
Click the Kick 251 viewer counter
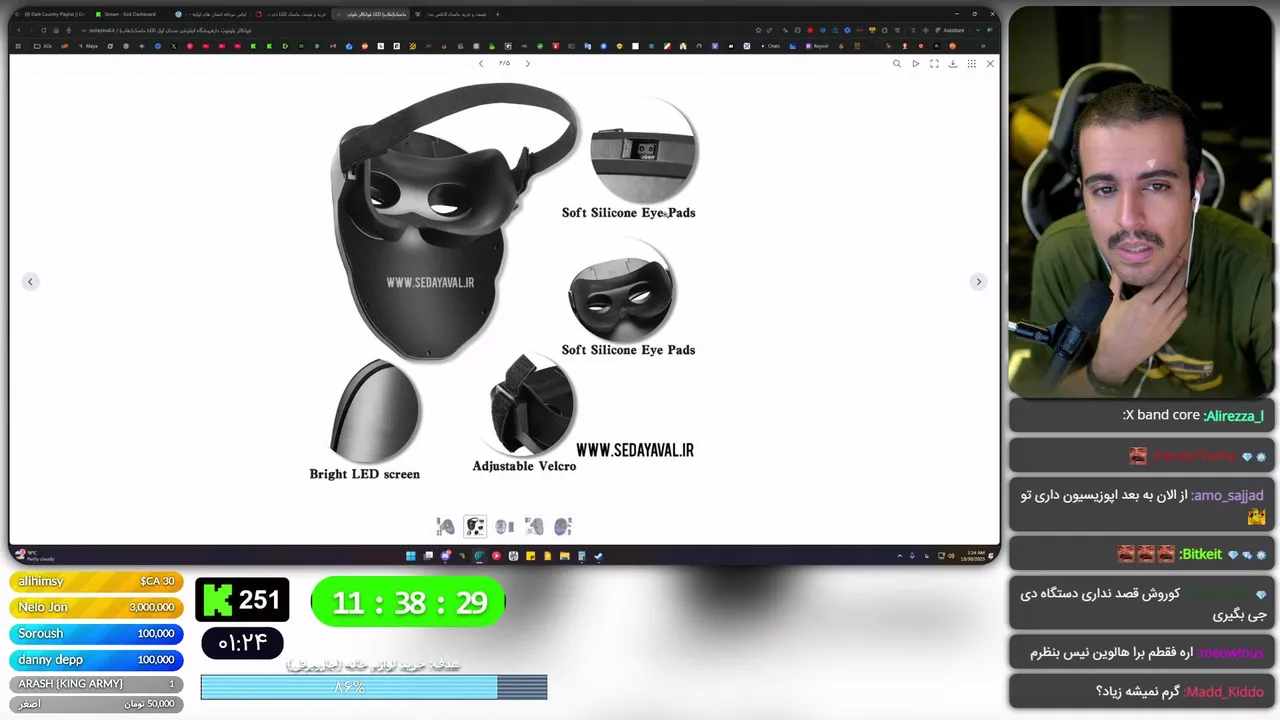click(242, 600)
